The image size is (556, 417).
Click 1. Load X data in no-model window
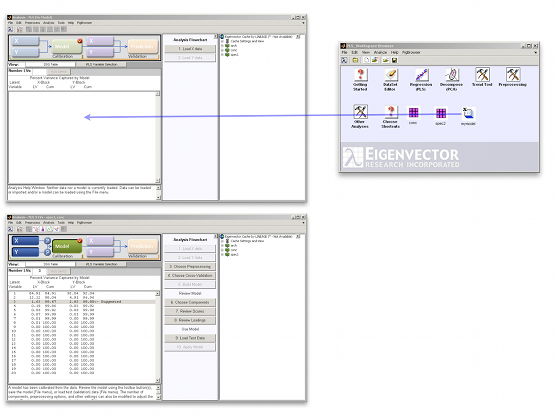pyautogui.click(x=190, y=49)
